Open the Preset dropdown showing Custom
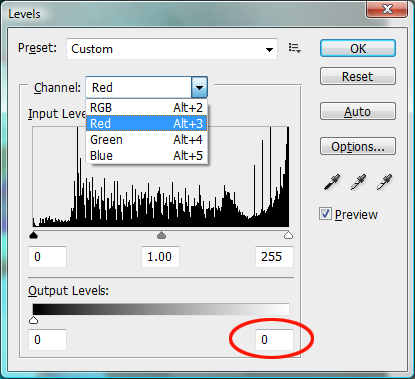The image size is (415, 379). click(x=172, y=49)
